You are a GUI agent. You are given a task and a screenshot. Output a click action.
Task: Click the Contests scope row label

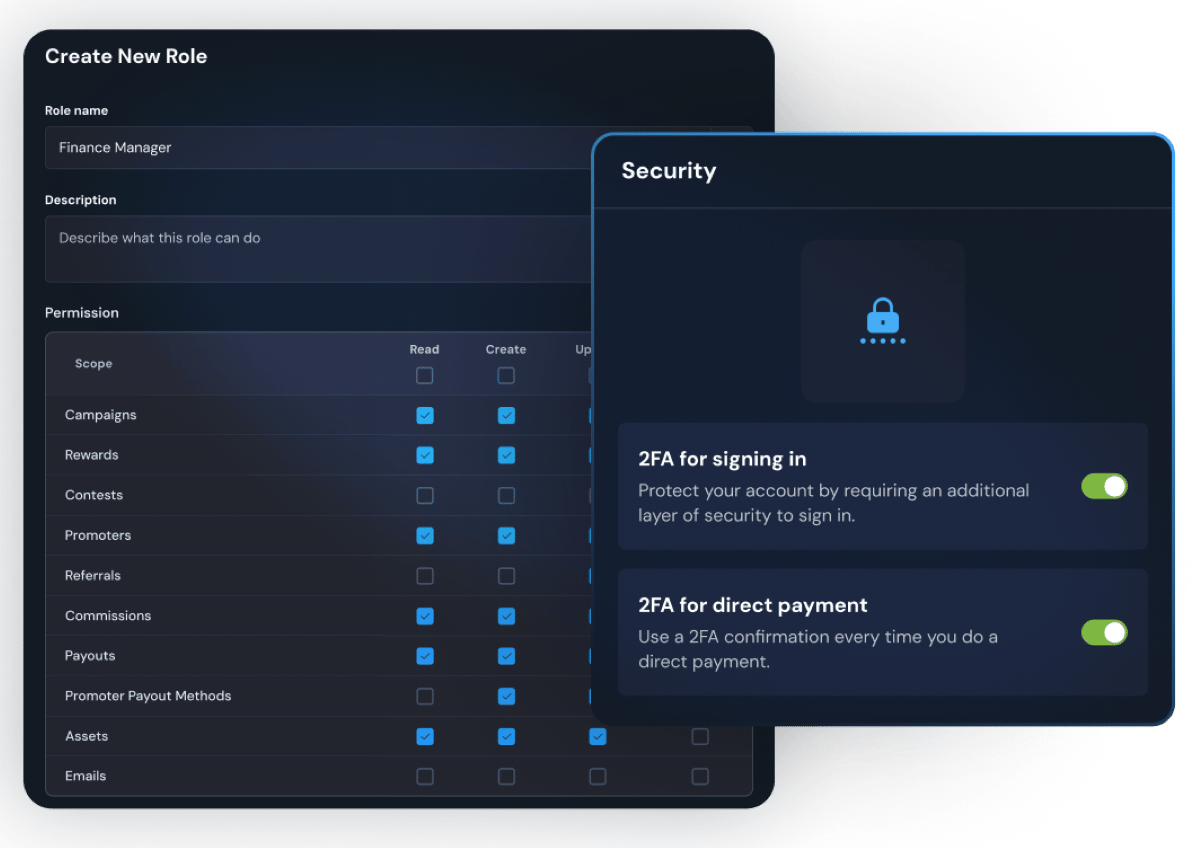coord(94,495)
